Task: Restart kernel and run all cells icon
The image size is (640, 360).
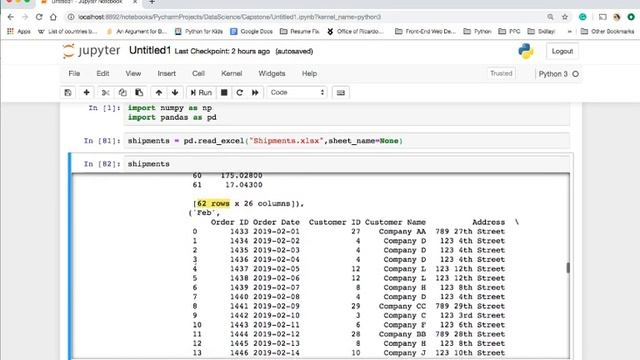Action: point(255,93)
